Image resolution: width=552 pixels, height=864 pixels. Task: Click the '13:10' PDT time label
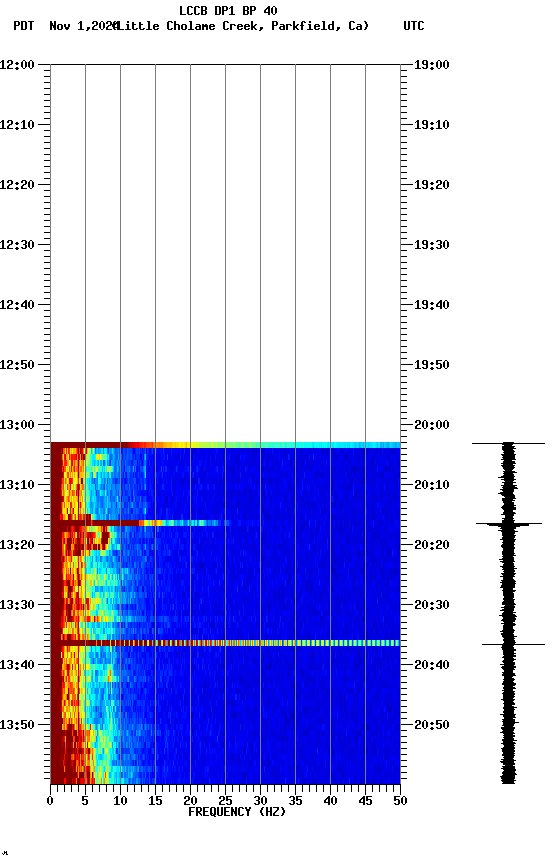17,485
